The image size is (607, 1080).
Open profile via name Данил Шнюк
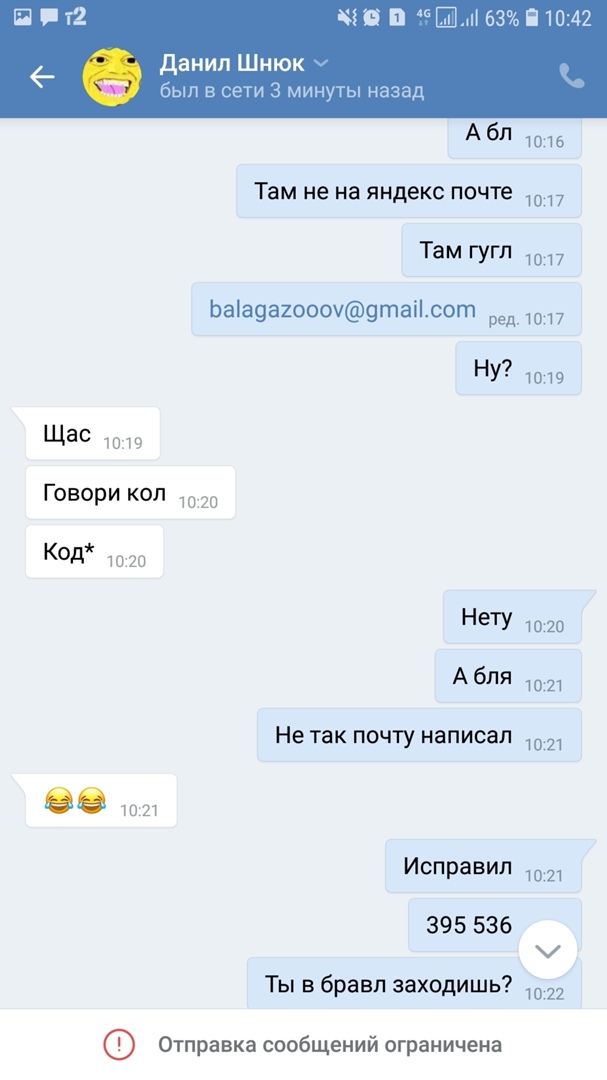click(232, 63)
